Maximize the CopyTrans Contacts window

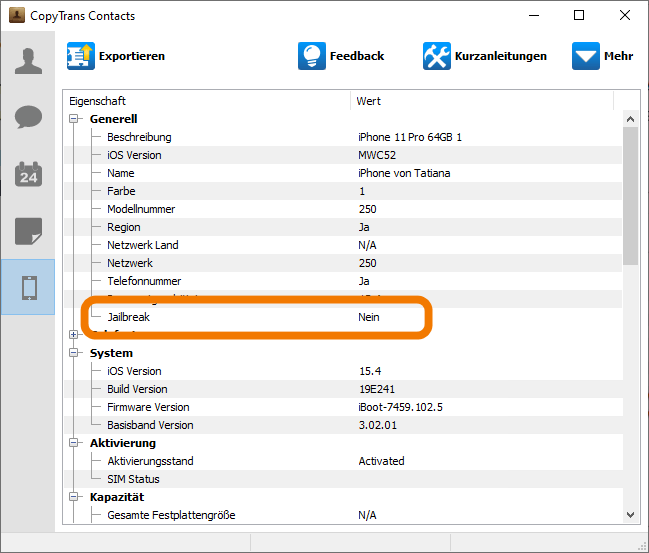click(579, 15)
